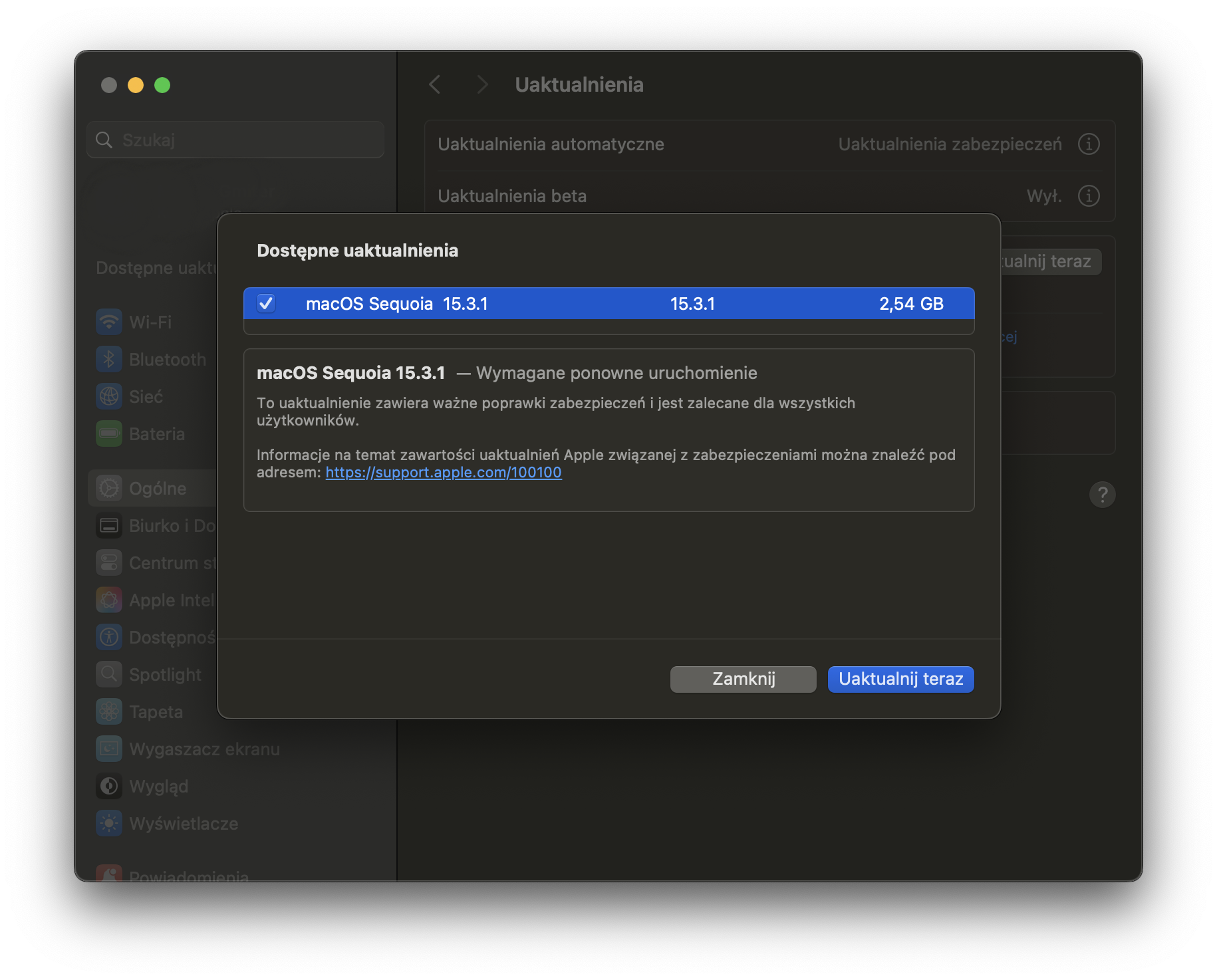Select Centrum sterowania icon
This screenshot has height=980, width=1217.
click(x=109, y=563)
